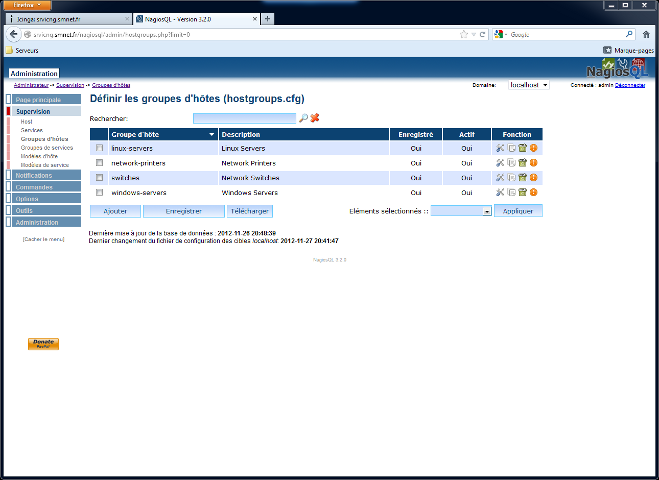Delete windows-servers using the trash icon
Screen dimensions: 659x480
point(522,192)
